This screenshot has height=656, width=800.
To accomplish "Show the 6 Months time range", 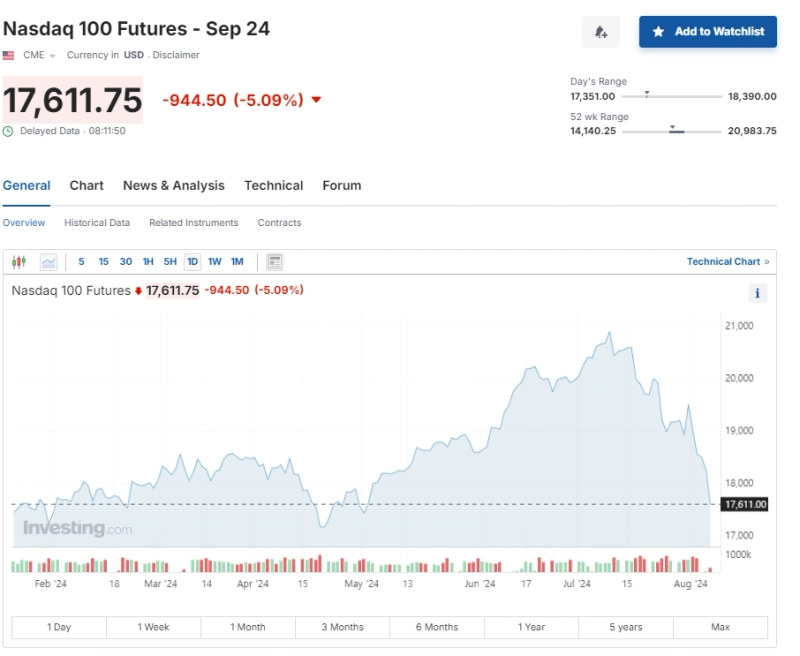I will [x=436, y=627].
